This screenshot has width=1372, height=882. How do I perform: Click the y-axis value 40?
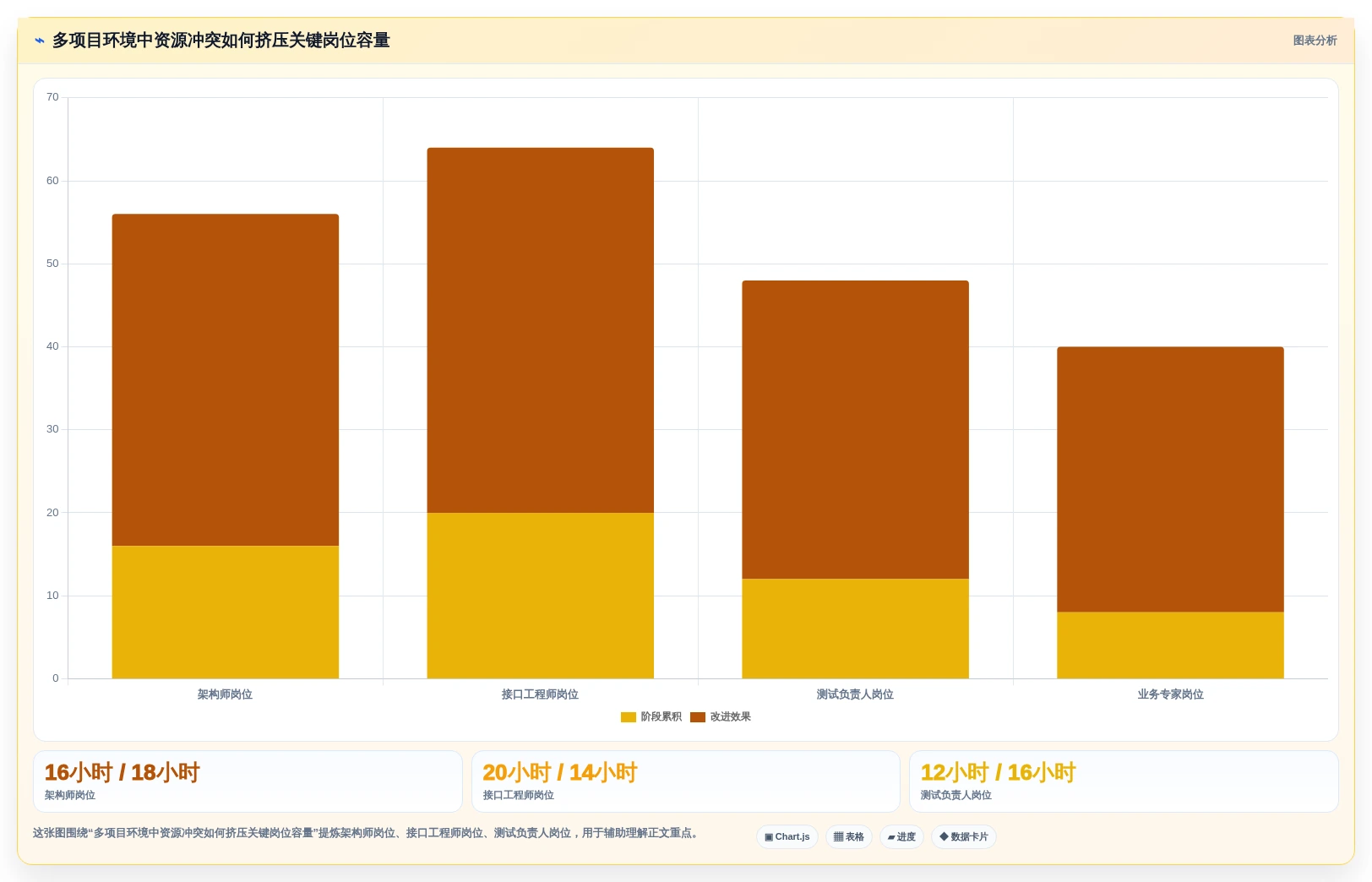click(52, 346)
